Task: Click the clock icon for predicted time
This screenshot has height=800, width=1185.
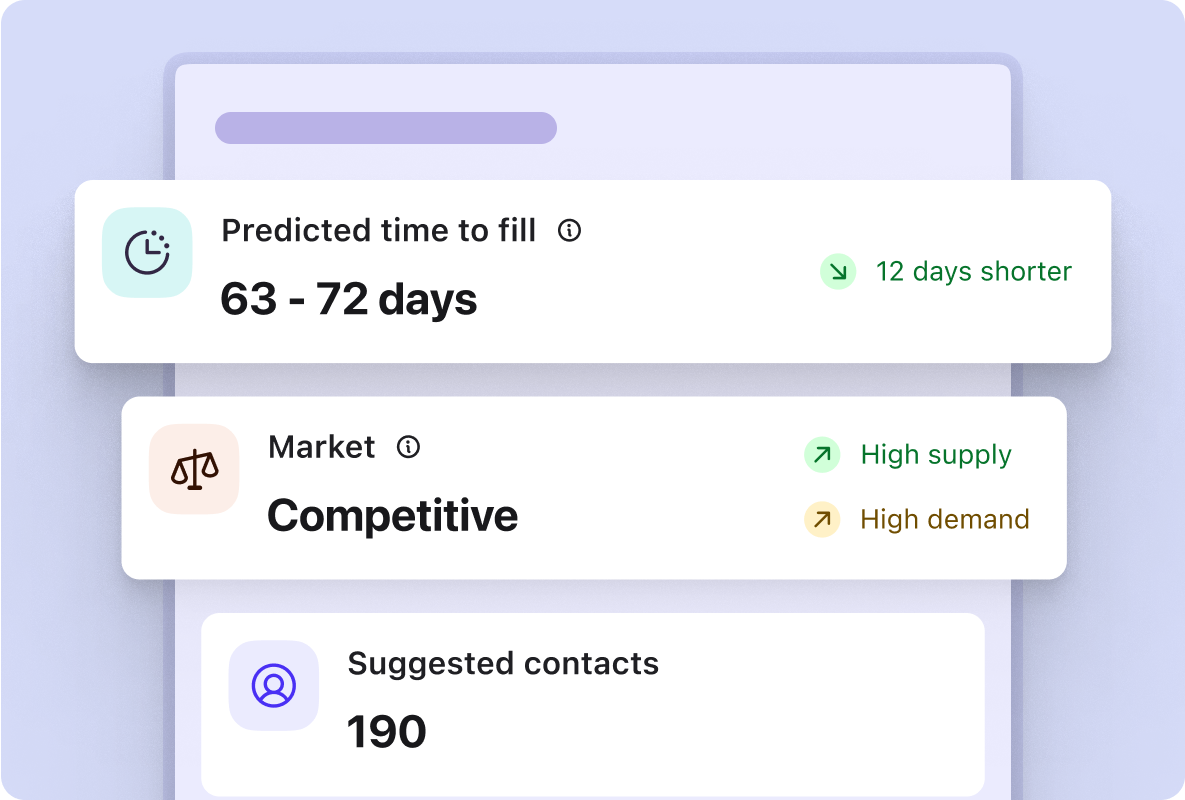Action: pyautogui.click(x=147, y=252)
